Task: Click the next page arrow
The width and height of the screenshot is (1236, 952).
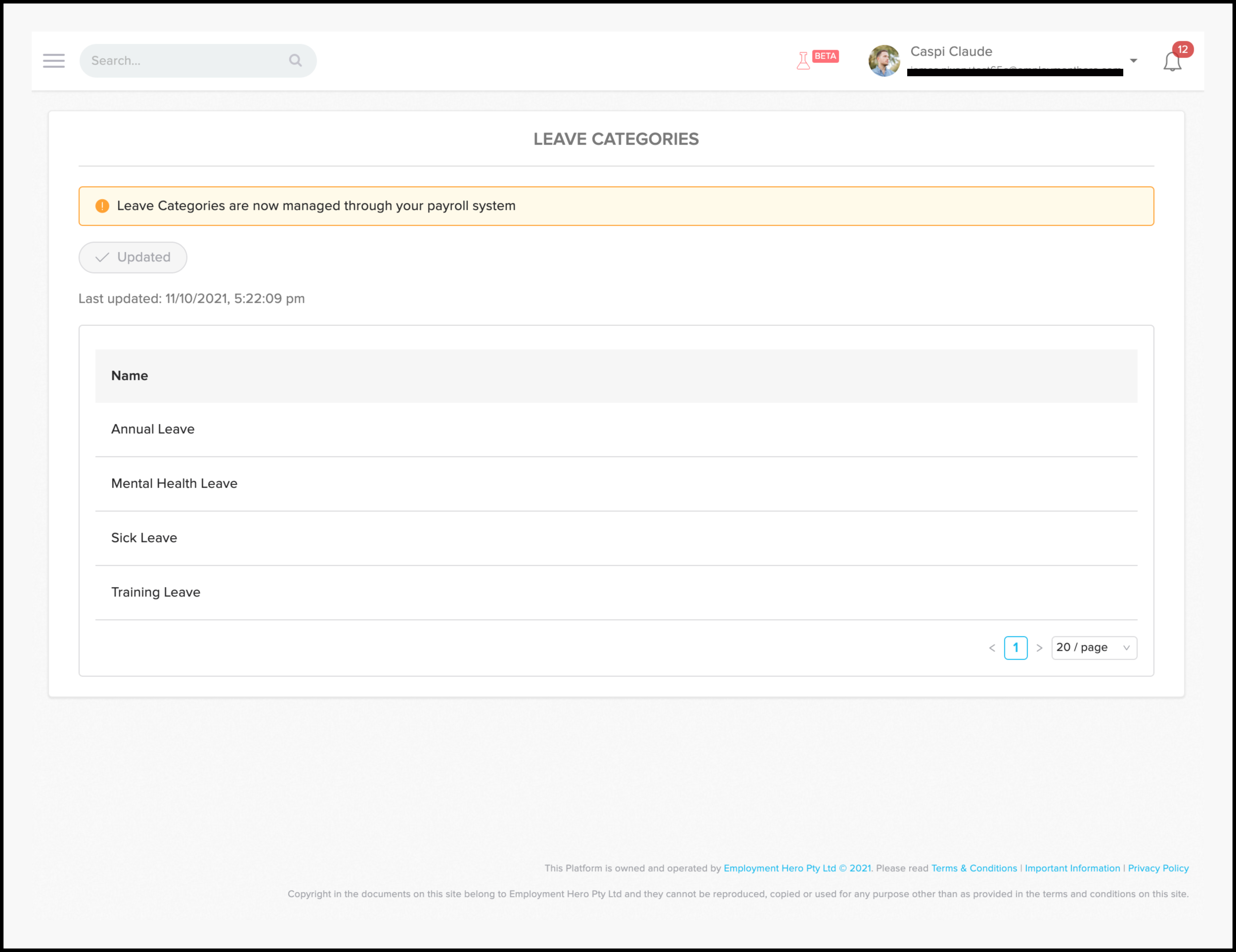Action: (1040, 647)
